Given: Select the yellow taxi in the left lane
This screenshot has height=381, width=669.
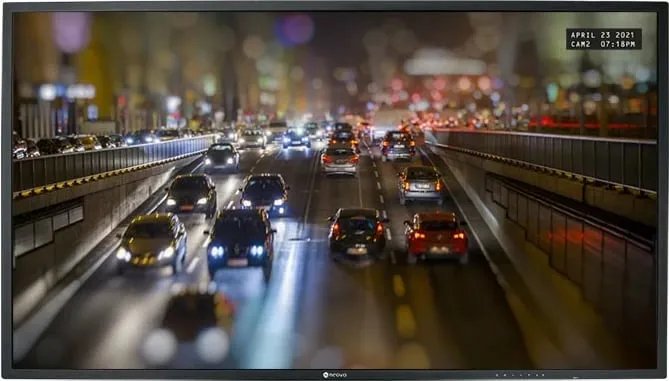Looking at the screenshot, I should [x=152, y=242].
